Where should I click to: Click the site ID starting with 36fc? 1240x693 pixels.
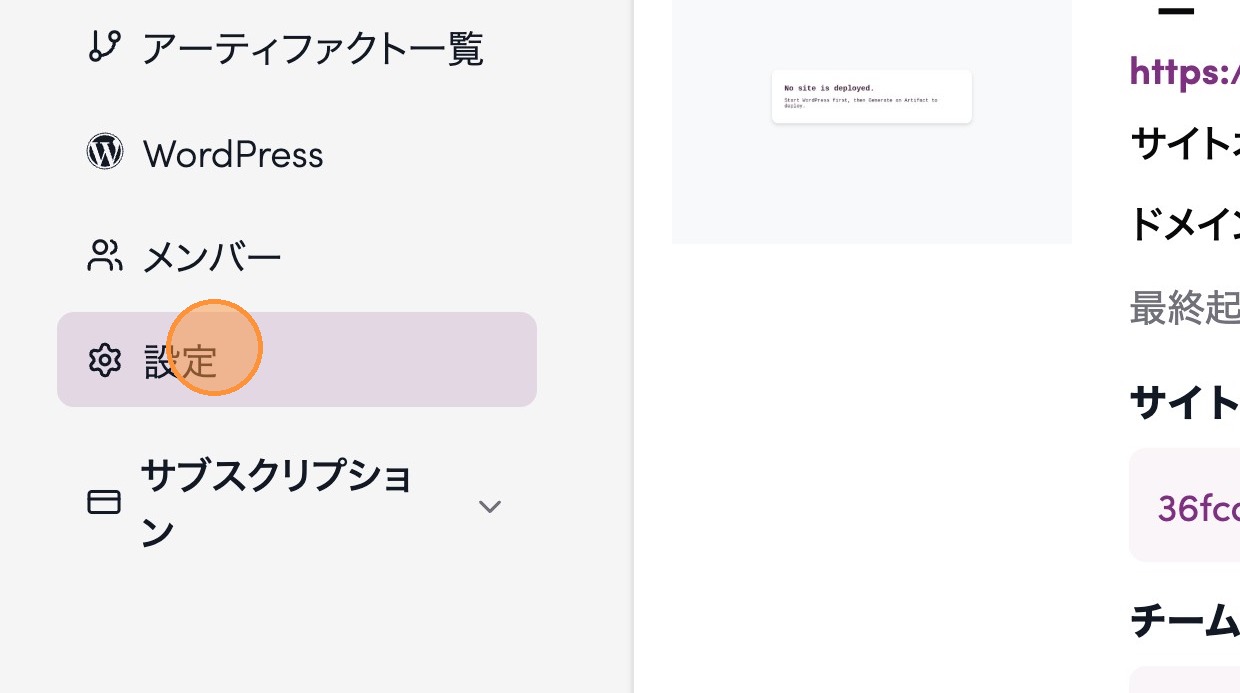[1198, 508]
